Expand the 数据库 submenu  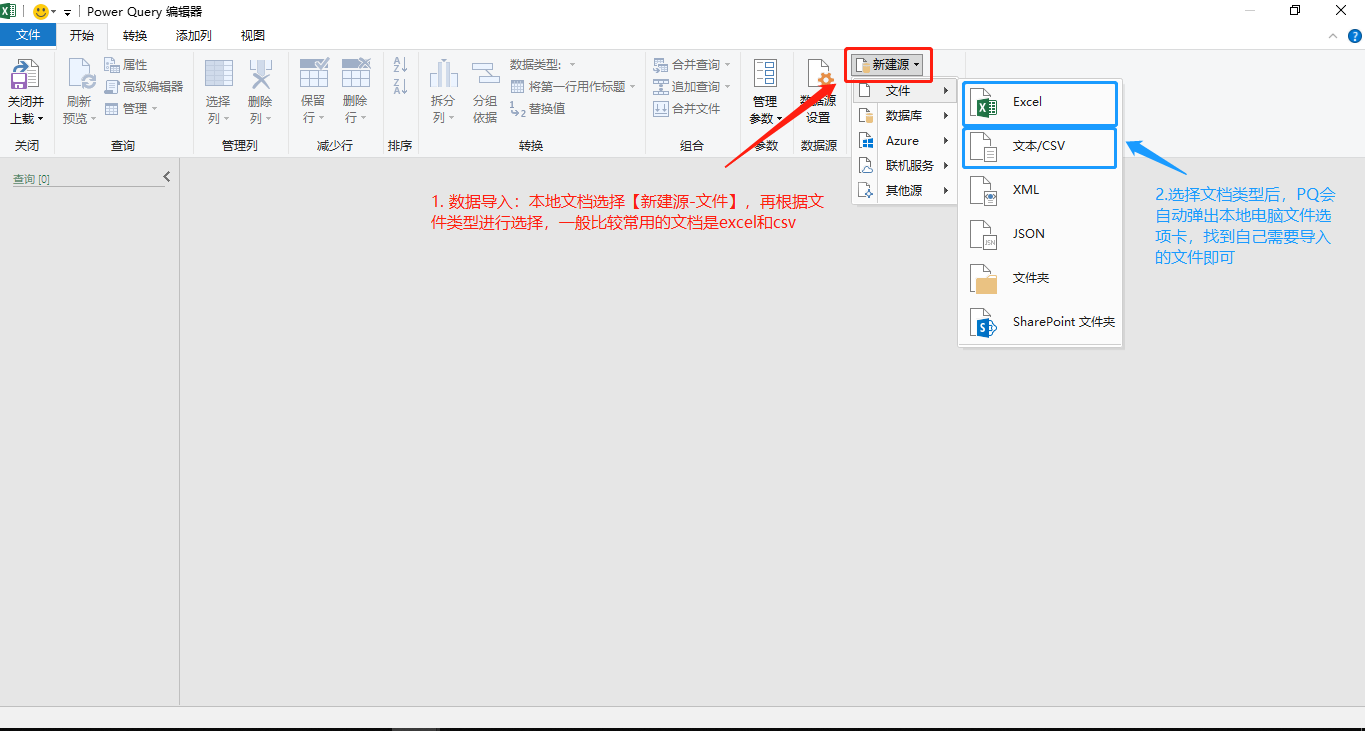(903, 115)
